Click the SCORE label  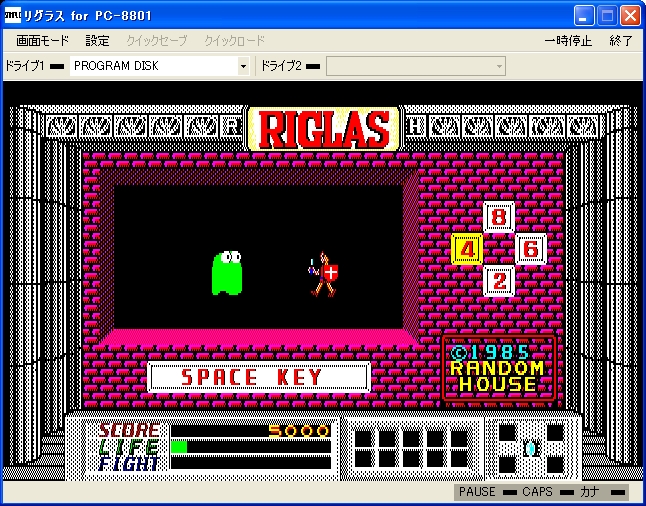click(129, 430)
